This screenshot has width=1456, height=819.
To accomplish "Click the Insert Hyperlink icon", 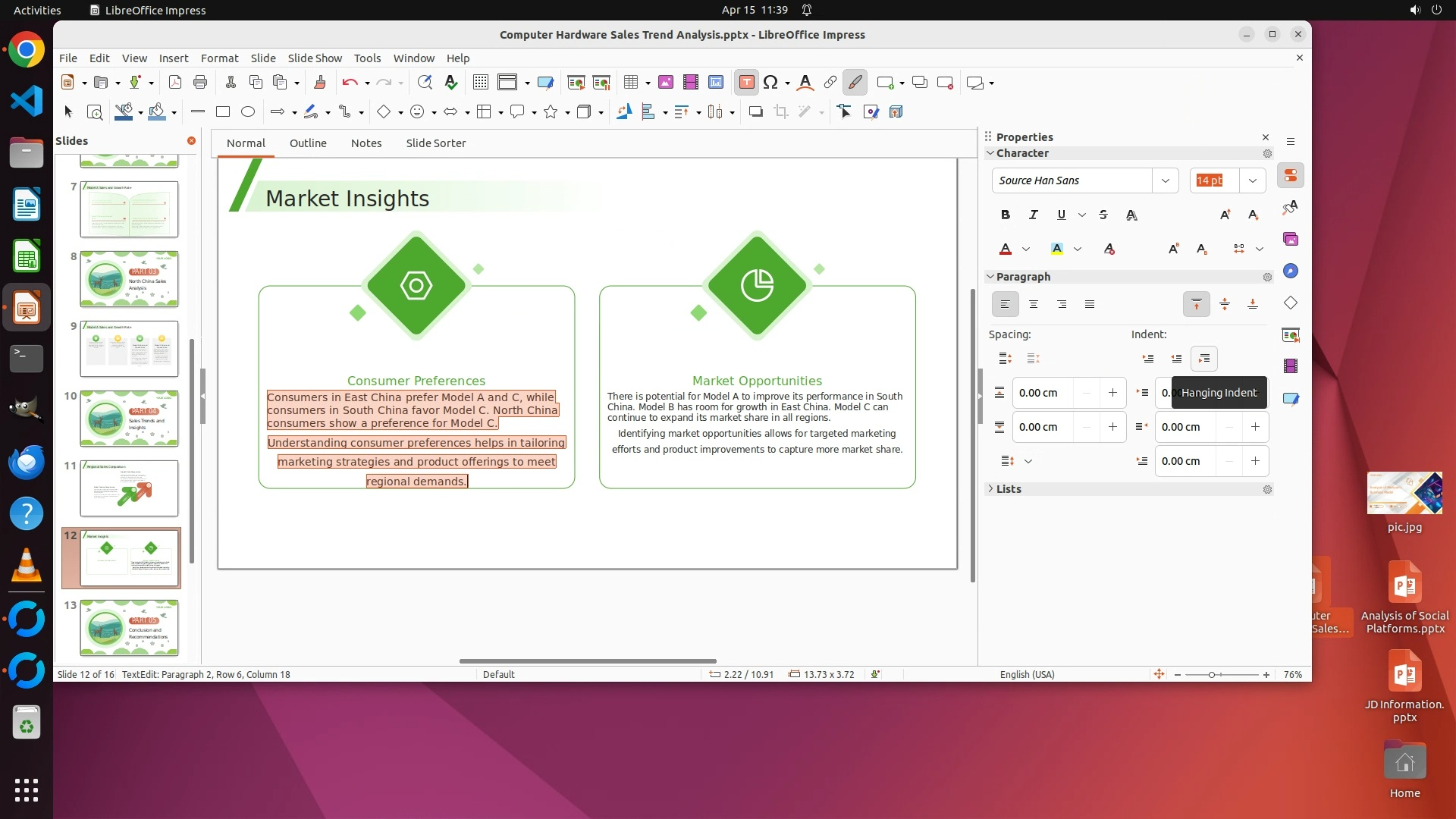I will (830, 83).
